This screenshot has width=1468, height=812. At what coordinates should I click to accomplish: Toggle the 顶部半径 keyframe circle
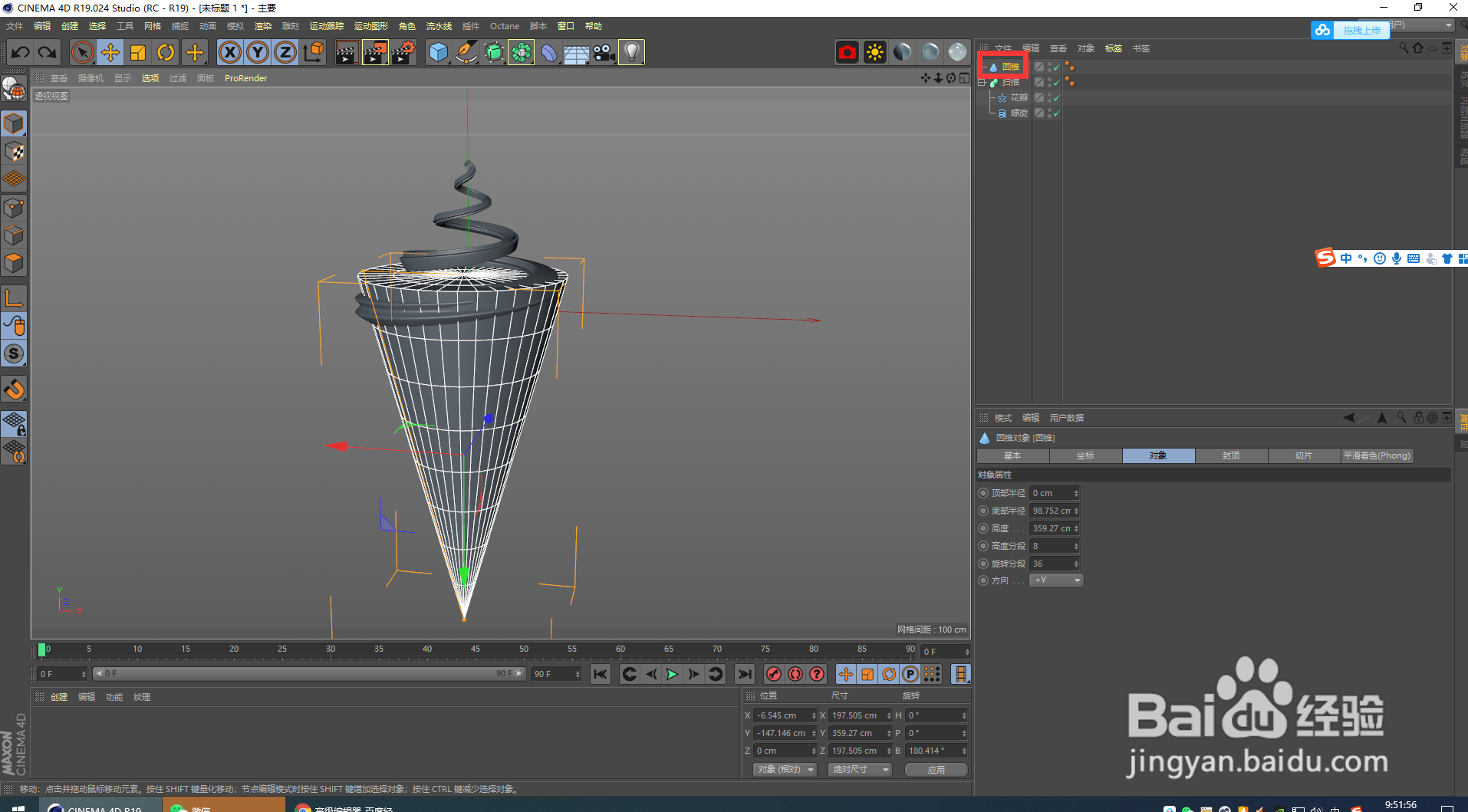coord(983,493)
